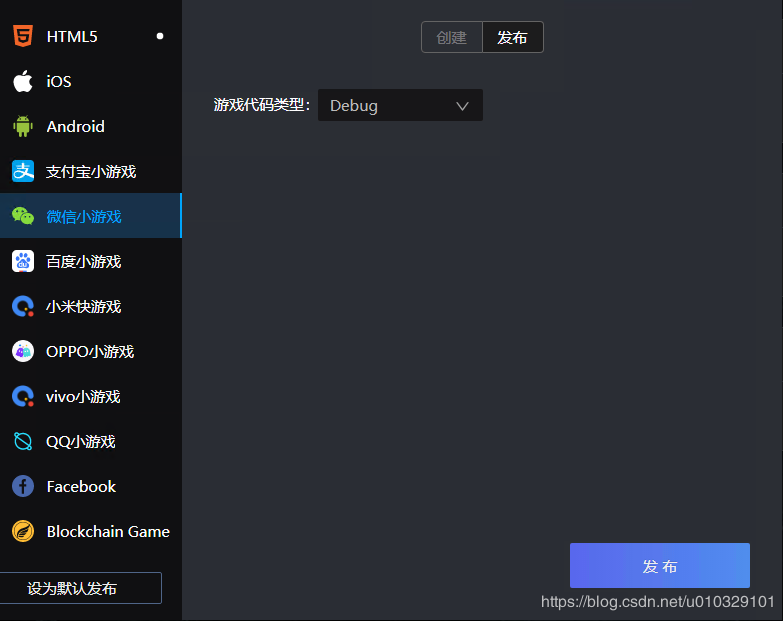Open the OPPO mini game icon

(x=22, y=352)
